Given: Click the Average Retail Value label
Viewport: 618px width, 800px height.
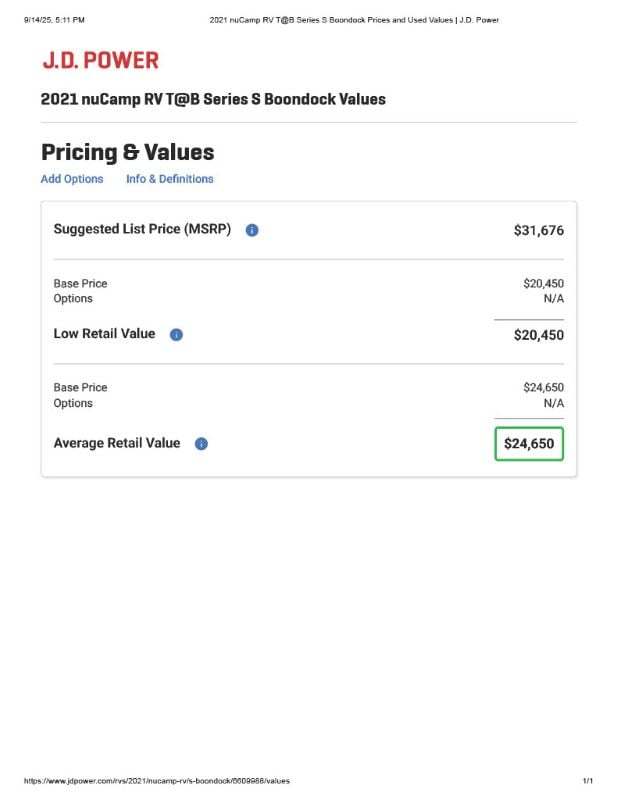Looking at the screenshot, I should click(117, 443).
